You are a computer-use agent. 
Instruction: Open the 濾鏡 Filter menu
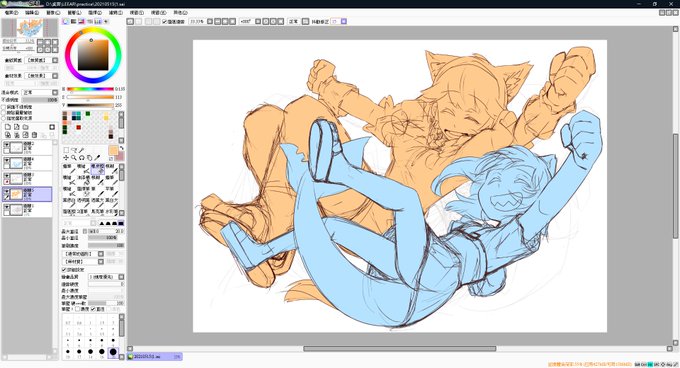point(116,13)
